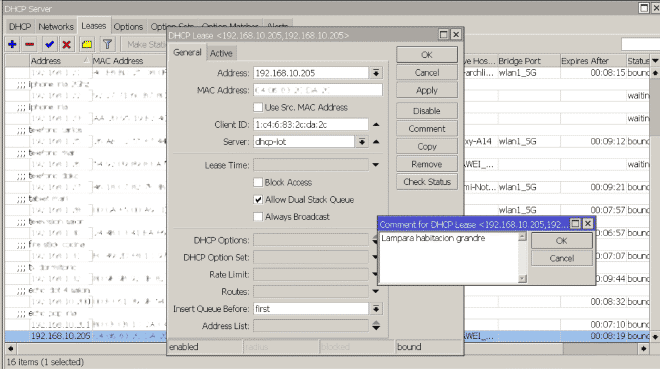
Task: Expand Address List field arrow
Action: [x=376, y=326]
